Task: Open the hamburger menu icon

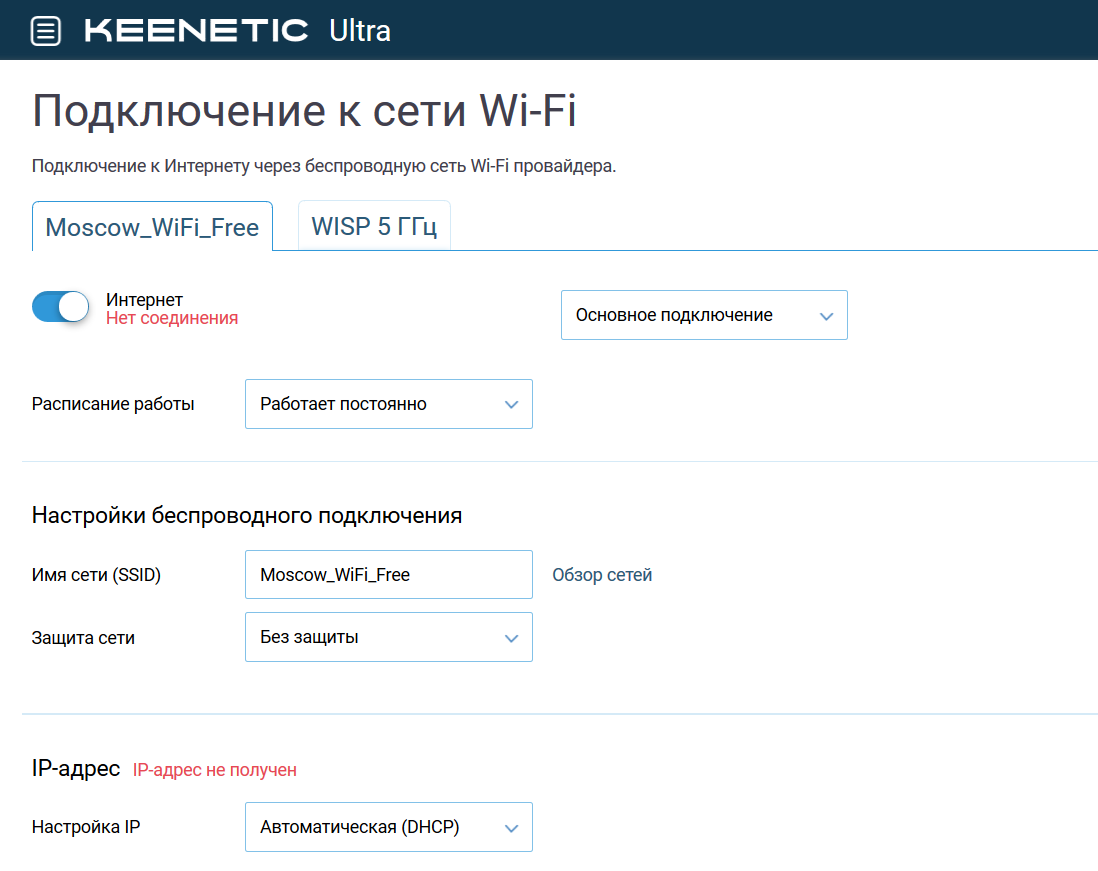Action: coord(46,31)
